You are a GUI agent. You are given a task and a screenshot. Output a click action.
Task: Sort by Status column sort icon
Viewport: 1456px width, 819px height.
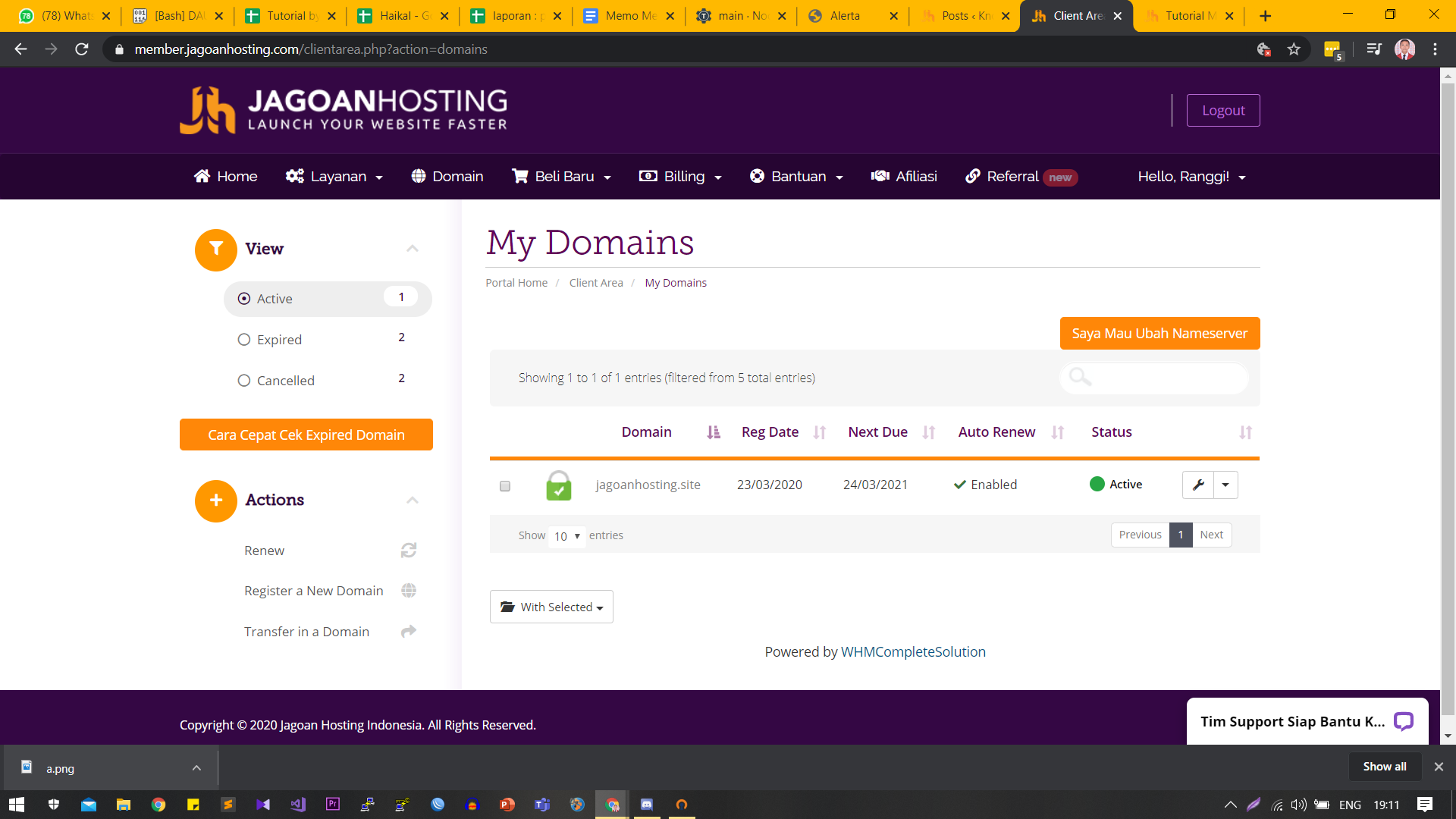(1245, 432)
